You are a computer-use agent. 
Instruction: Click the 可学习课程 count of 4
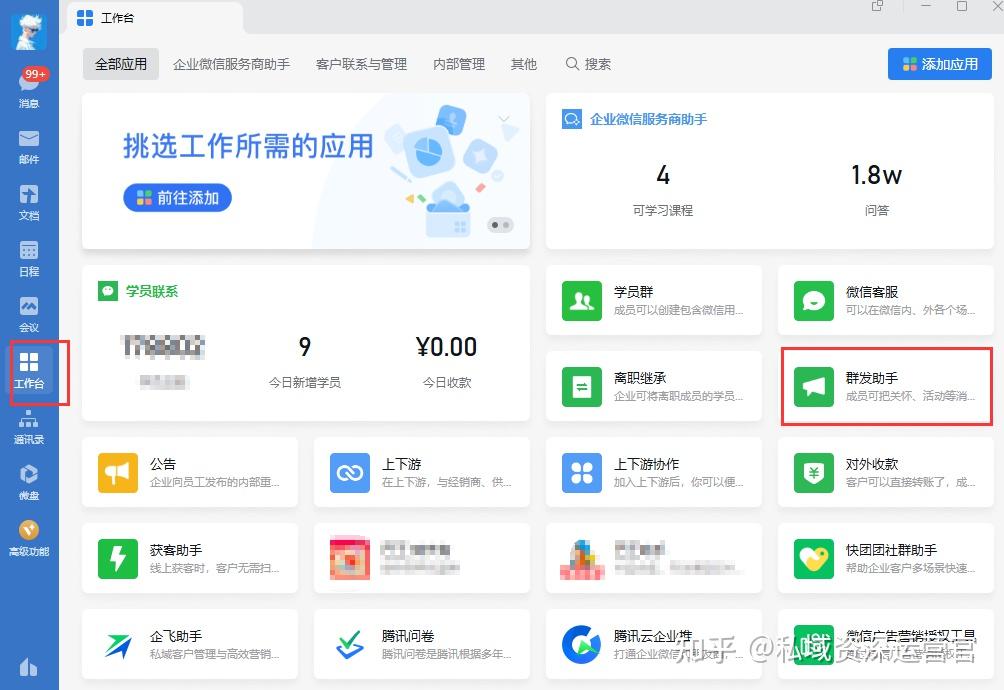663,175
